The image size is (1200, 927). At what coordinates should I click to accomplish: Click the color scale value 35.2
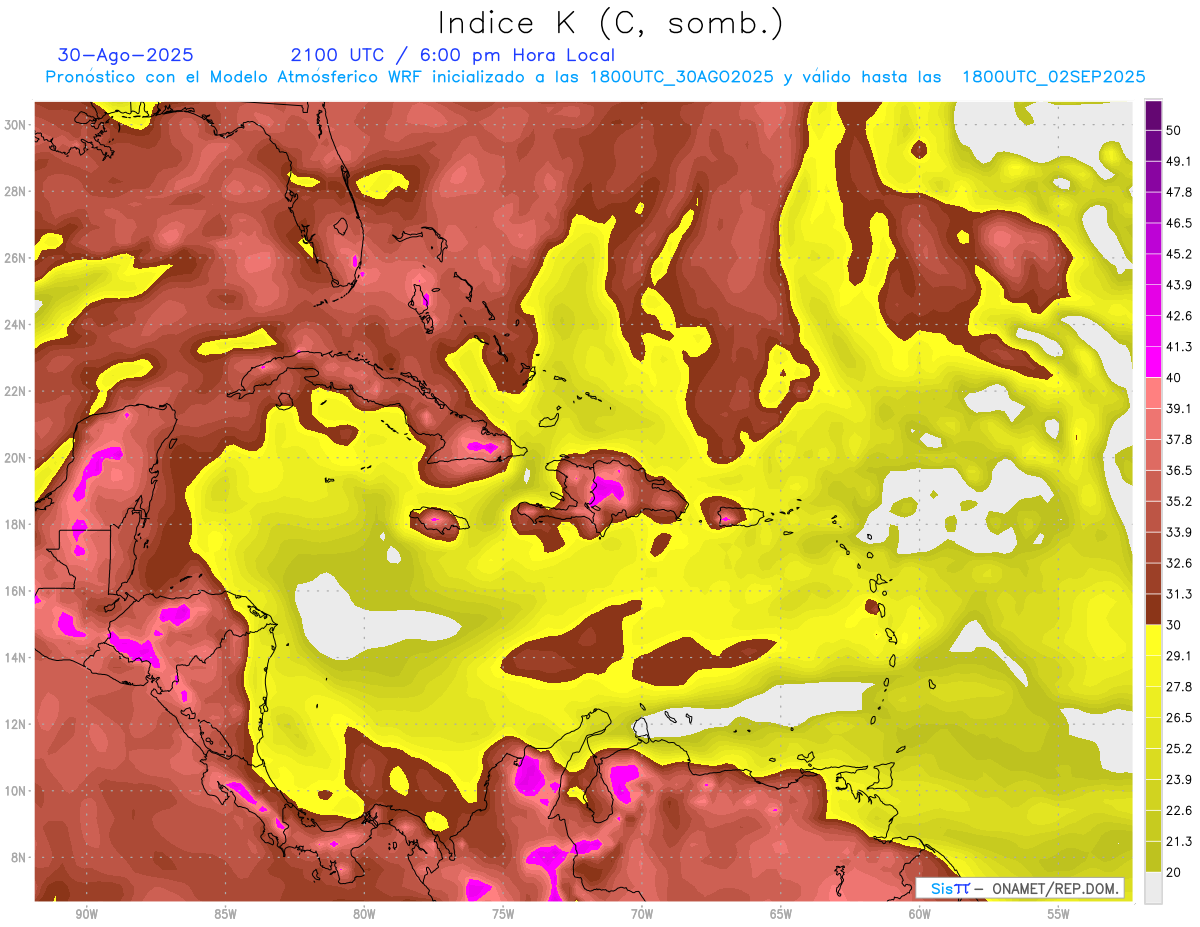point(1179,501)
